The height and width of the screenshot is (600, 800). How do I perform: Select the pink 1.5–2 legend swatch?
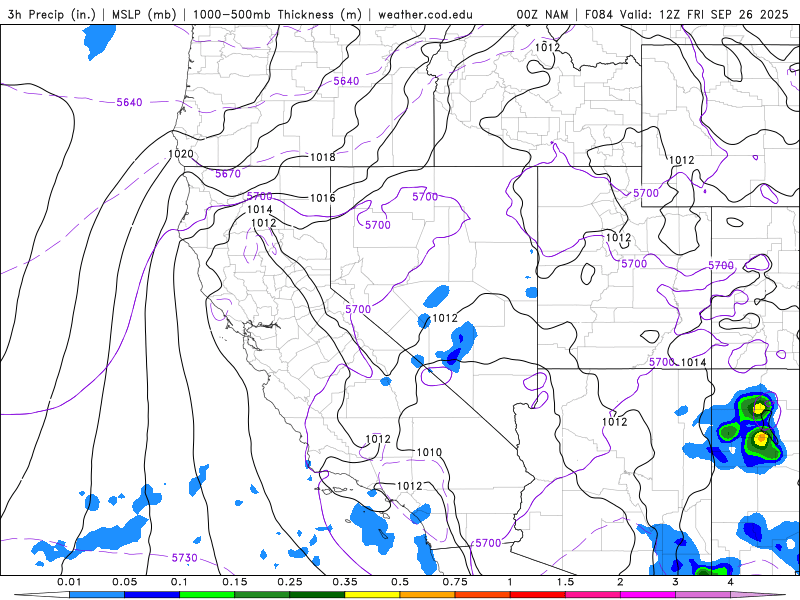593,595
